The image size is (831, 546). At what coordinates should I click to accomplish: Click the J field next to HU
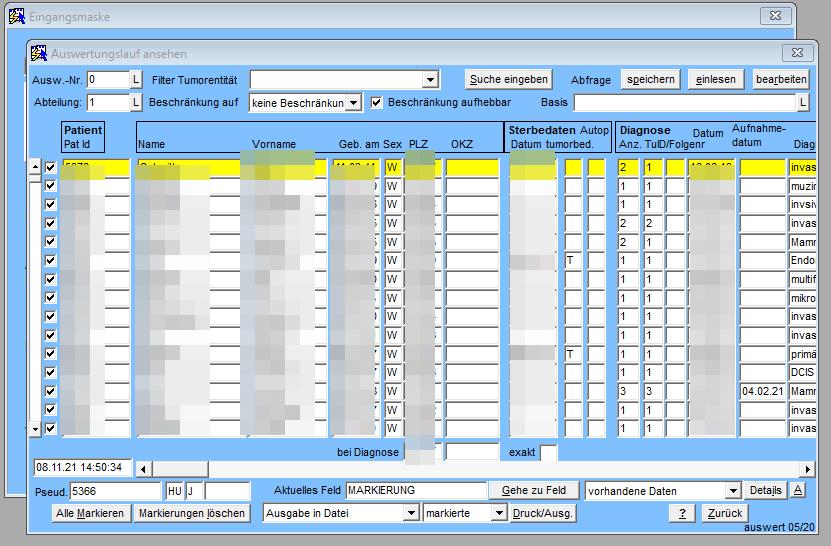click(x=193, y=491)
